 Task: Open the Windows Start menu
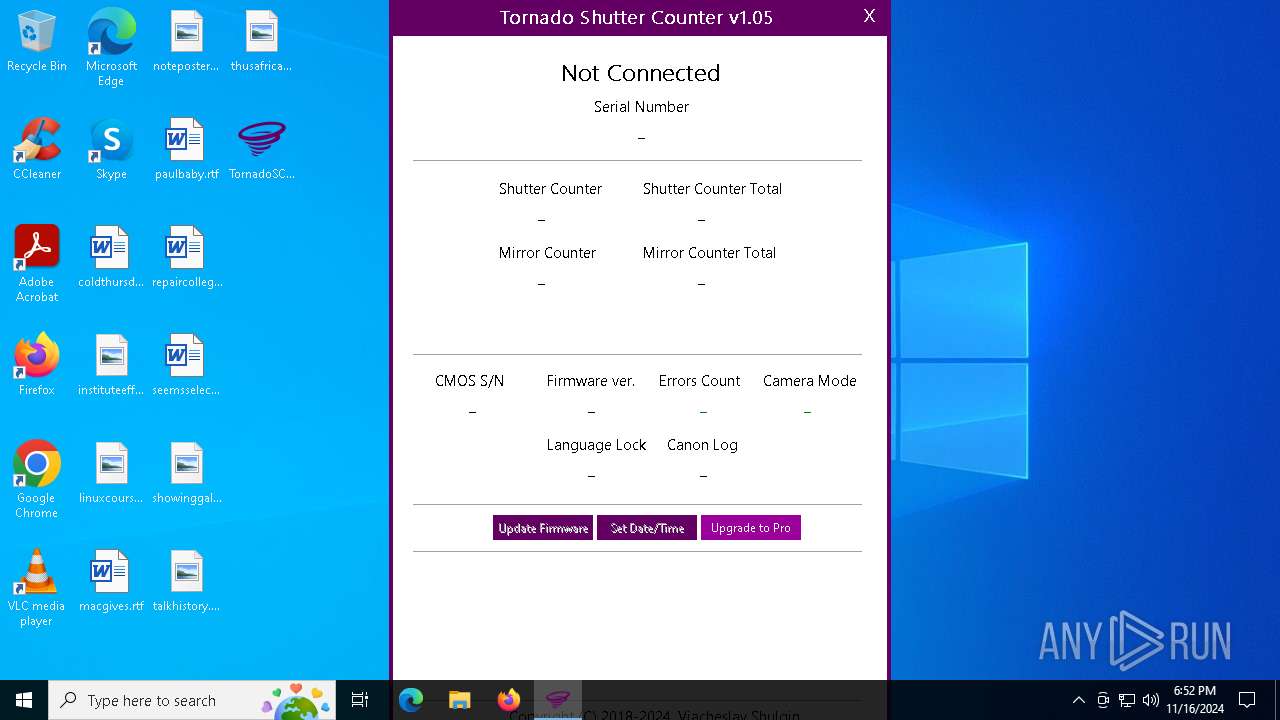pos(24,700)
